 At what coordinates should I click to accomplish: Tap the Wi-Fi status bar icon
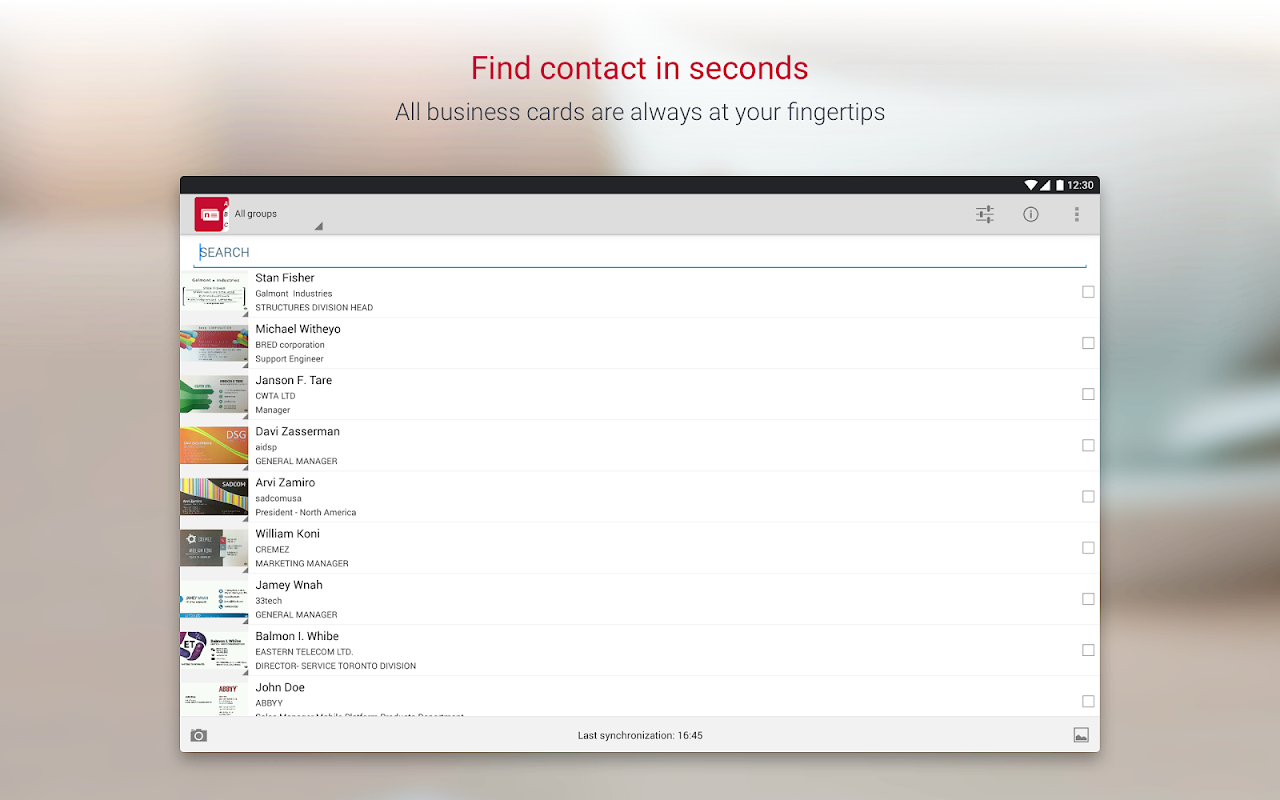pyautogui.click(x=1031, y=185)
